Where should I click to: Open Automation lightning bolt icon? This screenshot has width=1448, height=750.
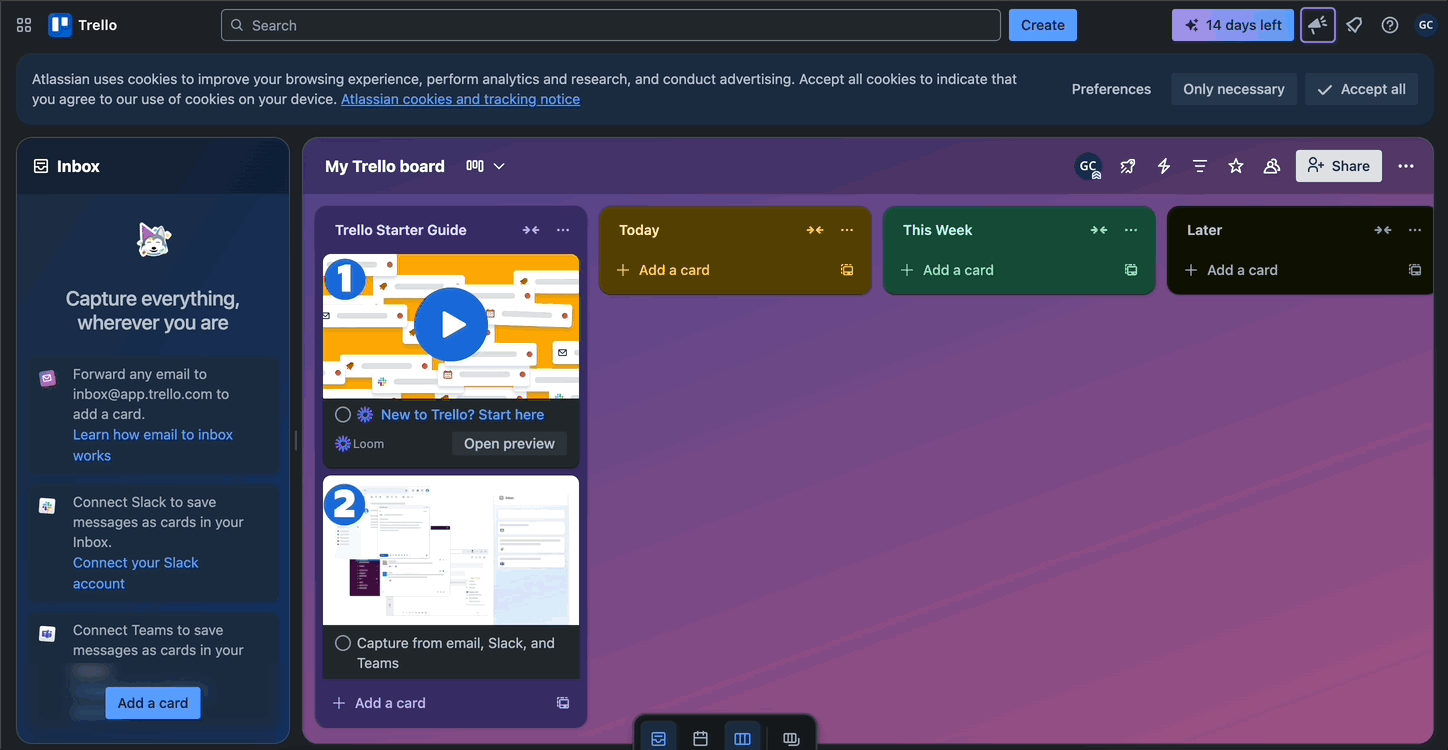1164,166
